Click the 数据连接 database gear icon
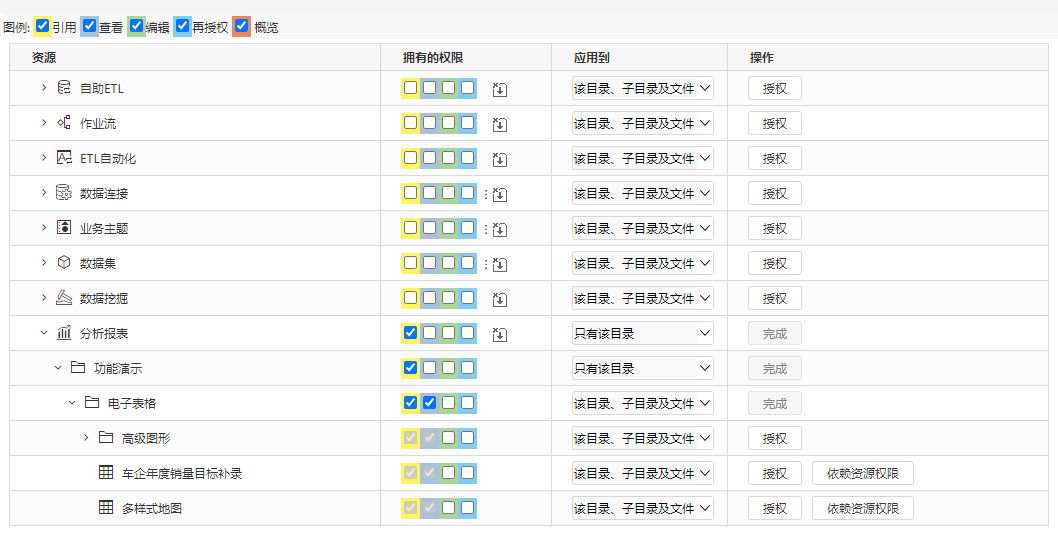This screenshot has width=1058, height=535. coord(64,193)
